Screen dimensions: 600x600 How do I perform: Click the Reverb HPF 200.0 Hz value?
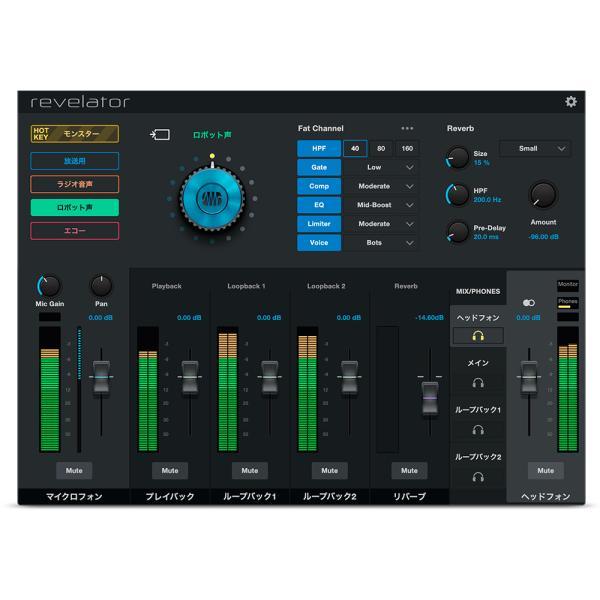click(487, 200)
